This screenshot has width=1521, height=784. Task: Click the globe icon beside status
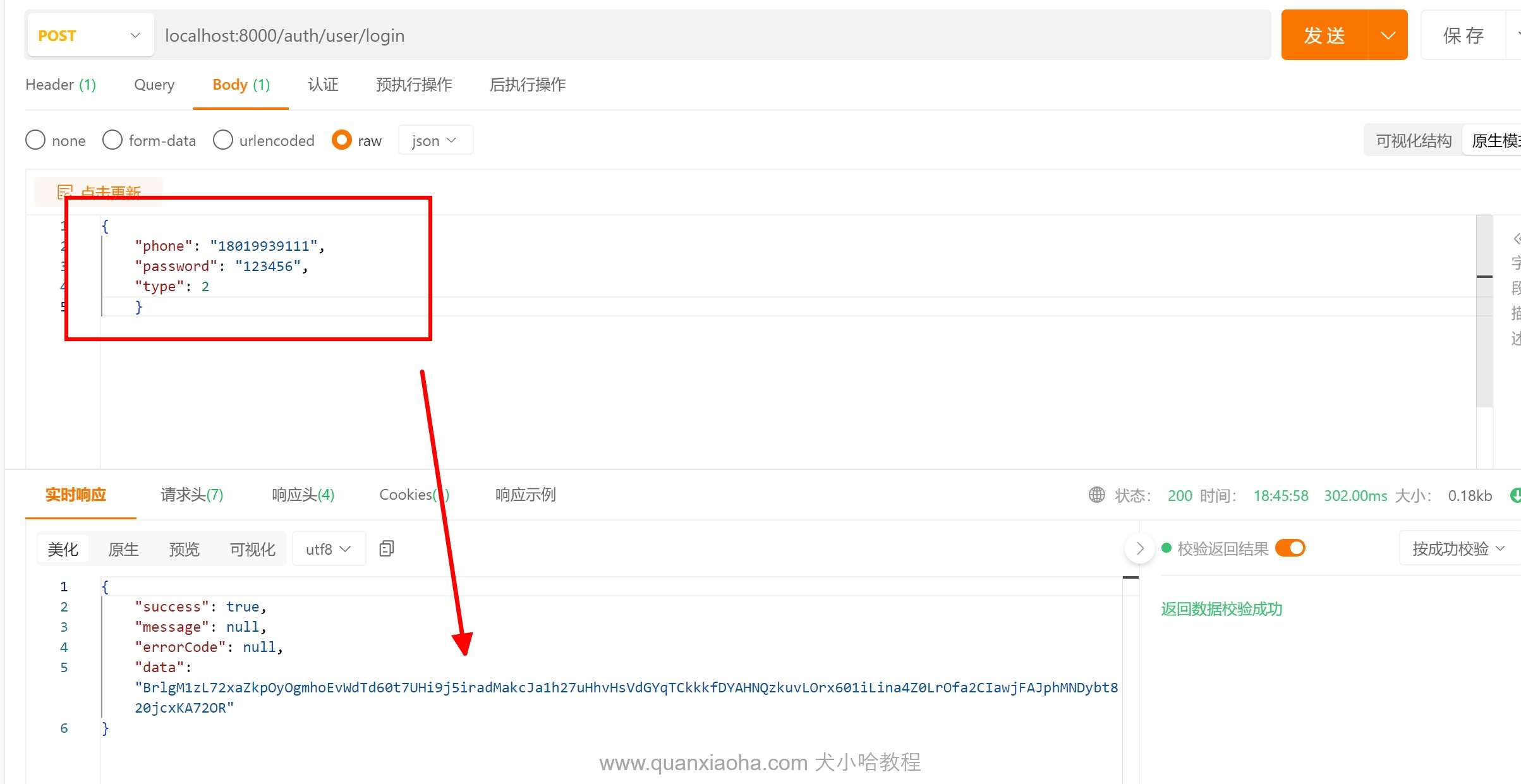pos(1096,495)
